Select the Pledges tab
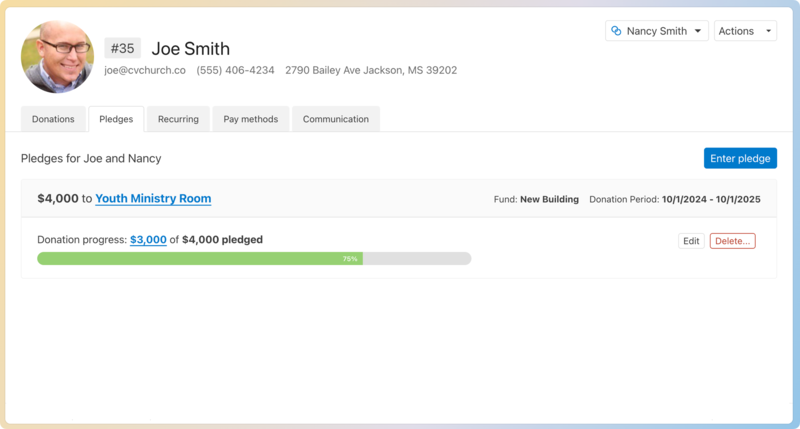The height and width of the screenshot is (429, 800). (x=116, y=119)
